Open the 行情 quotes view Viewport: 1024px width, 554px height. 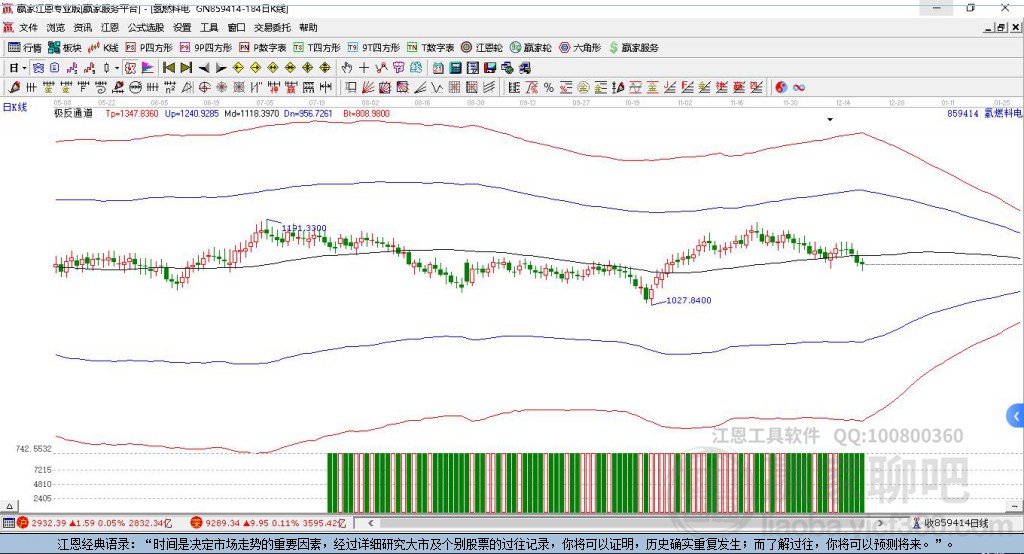tap(25, 47)
